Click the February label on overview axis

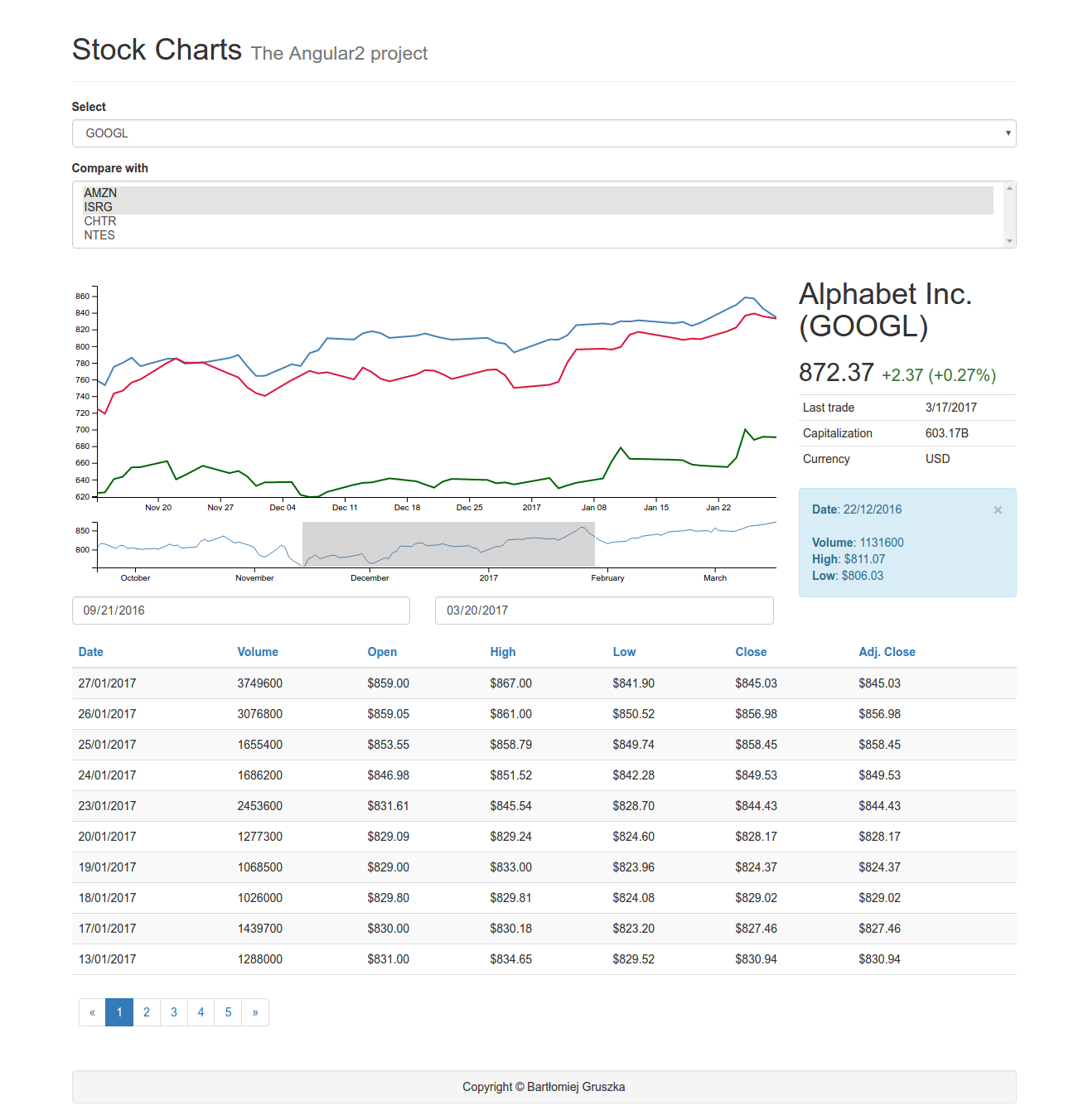607,578
